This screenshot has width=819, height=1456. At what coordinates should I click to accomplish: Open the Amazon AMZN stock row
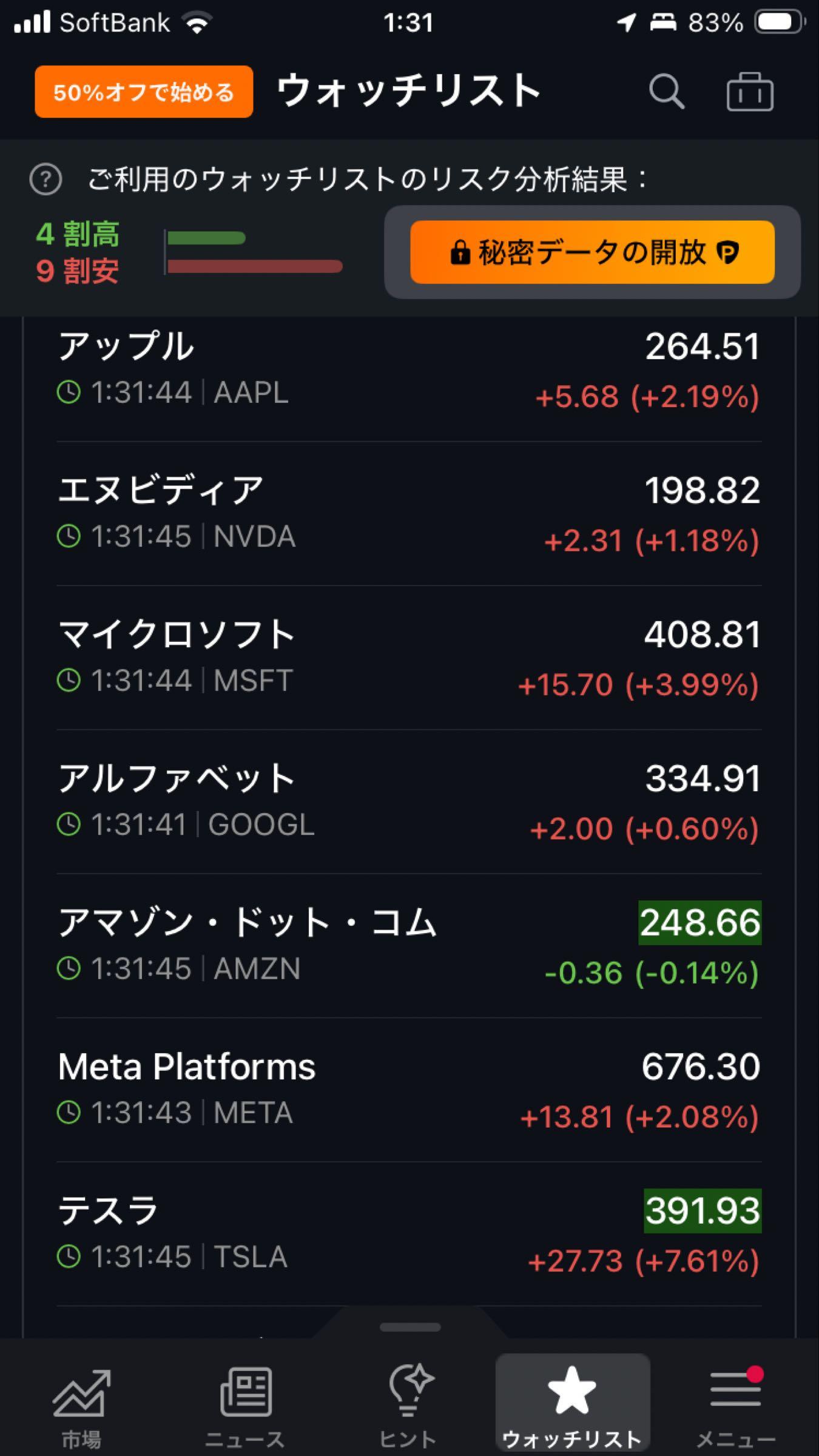(x=409, y=945)
